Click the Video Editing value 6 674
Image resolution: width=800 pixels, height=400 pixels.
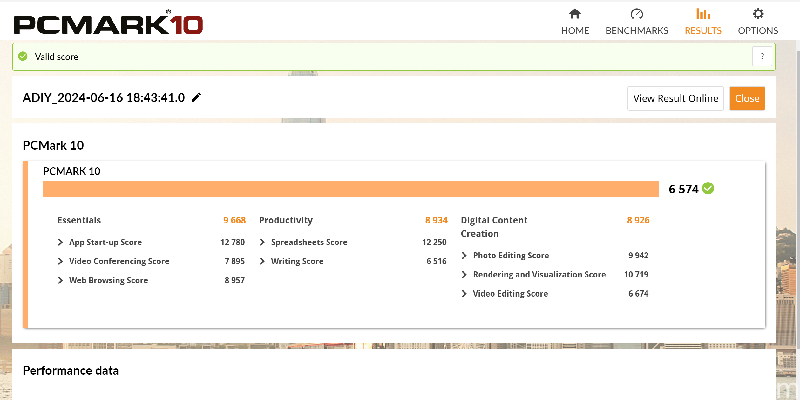point(638,293)
